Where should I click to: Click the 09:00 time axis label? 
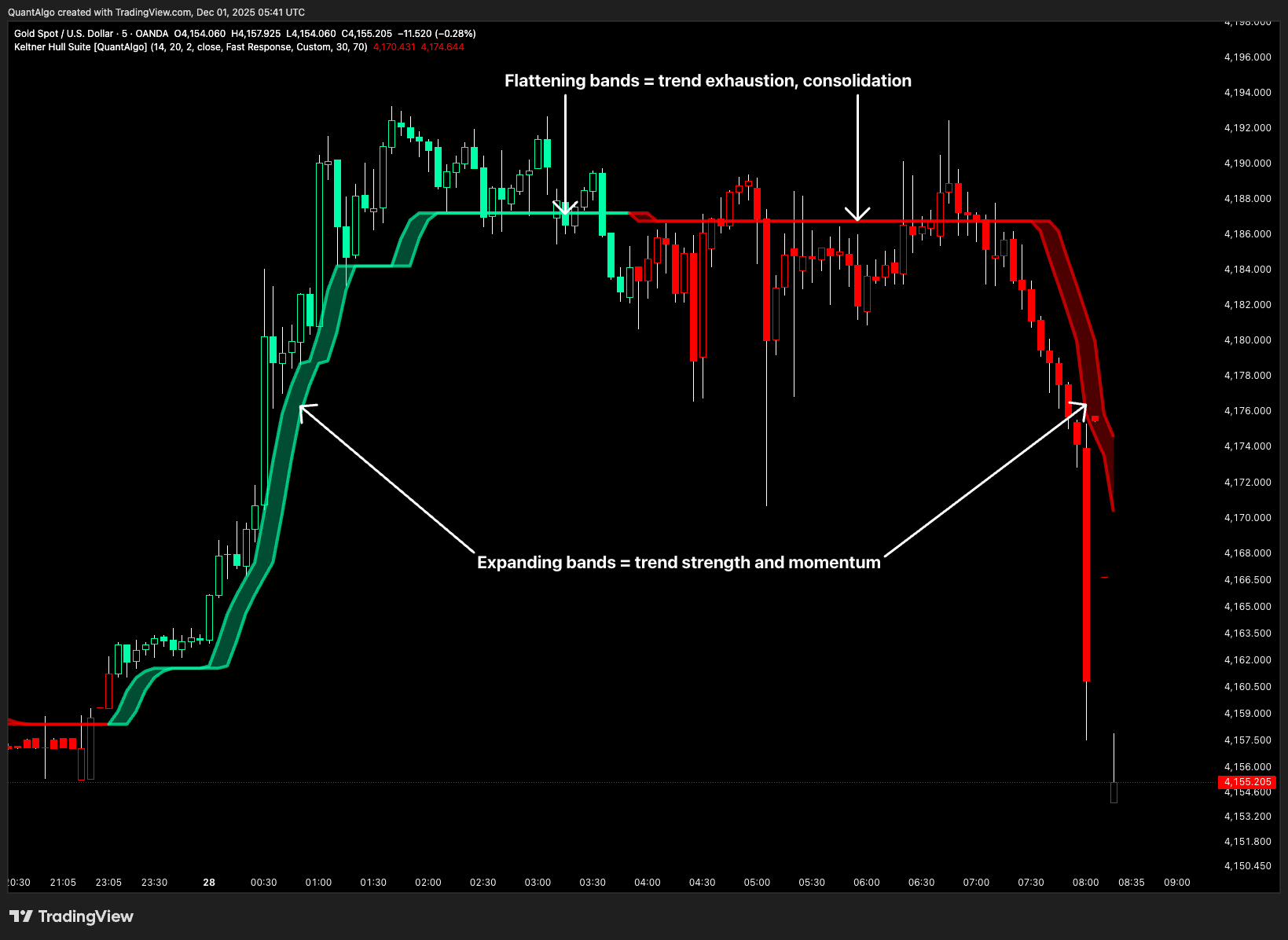click(x=1177, y=883)
